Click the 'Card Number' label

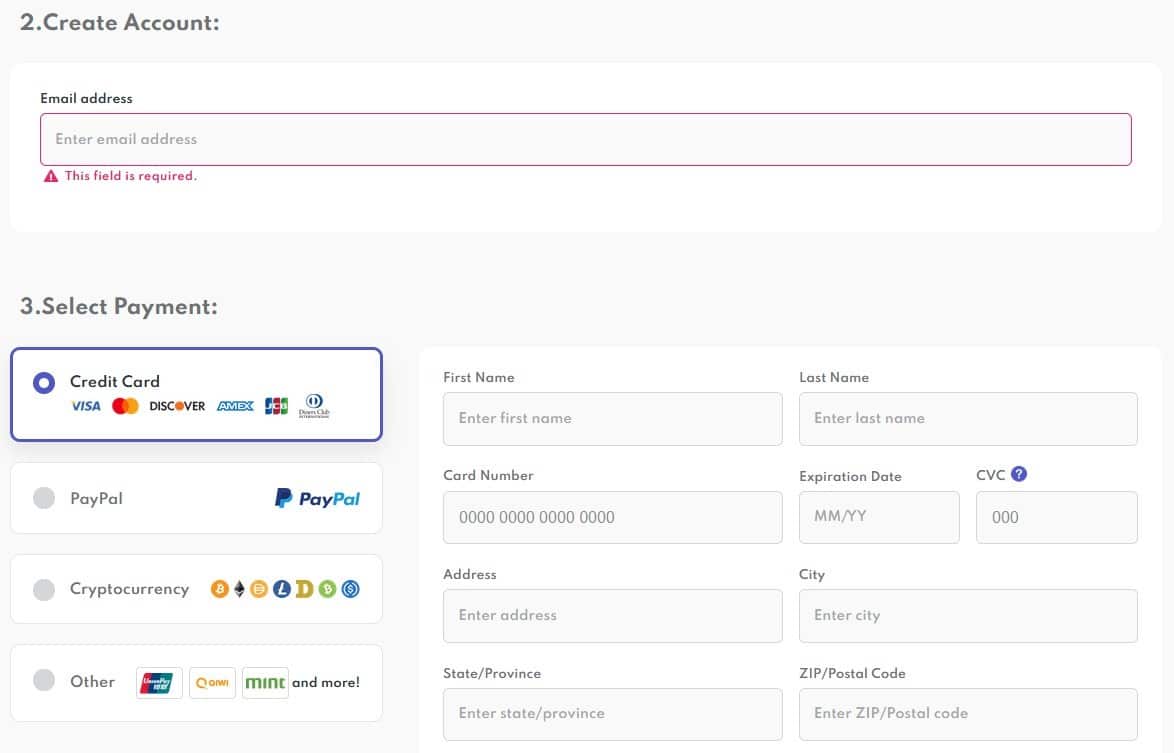click(488, 475)
